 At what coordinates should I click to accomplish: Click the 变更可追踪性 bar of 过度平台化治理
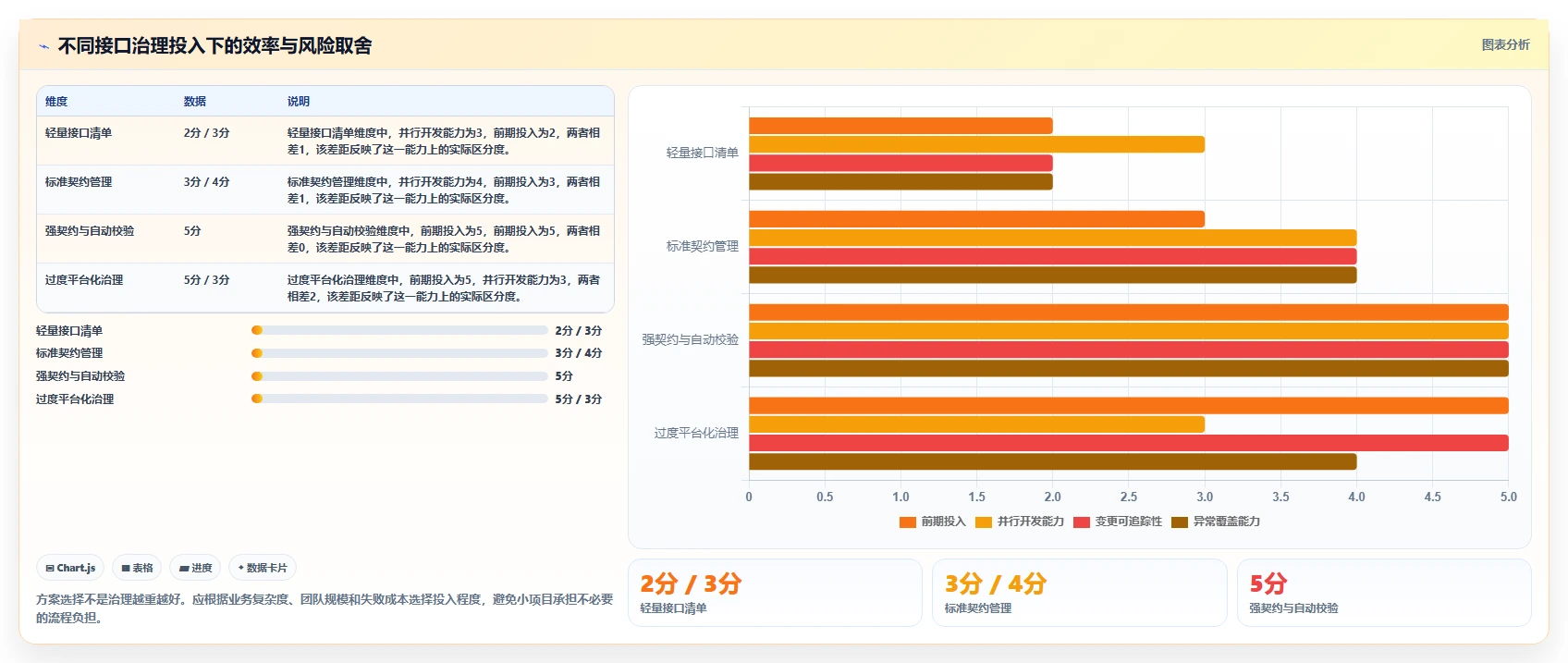(1128, 443)
